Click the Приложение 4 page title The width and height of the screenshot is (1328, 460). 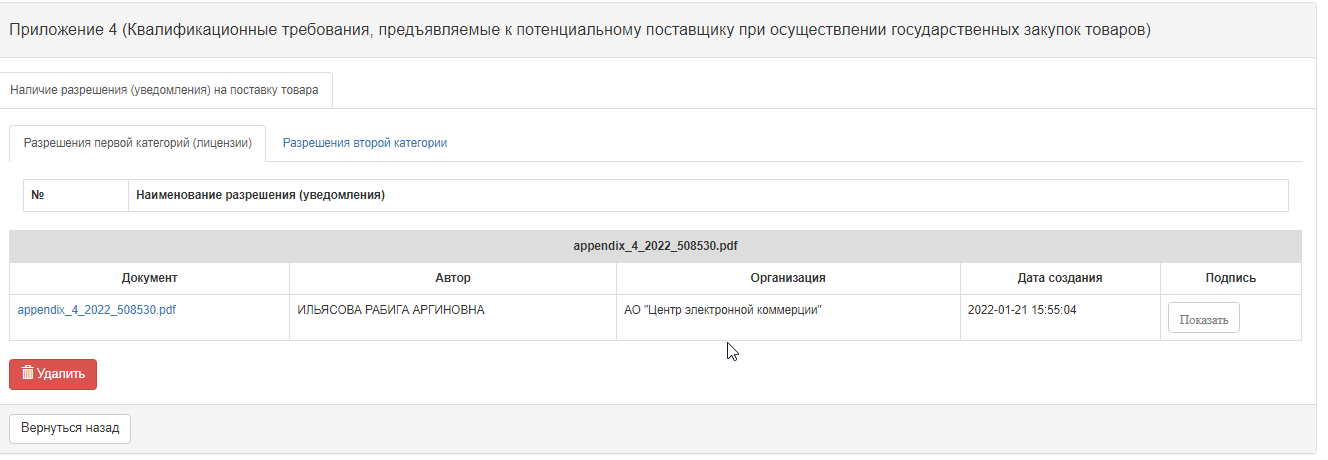(x=580, y=30)
